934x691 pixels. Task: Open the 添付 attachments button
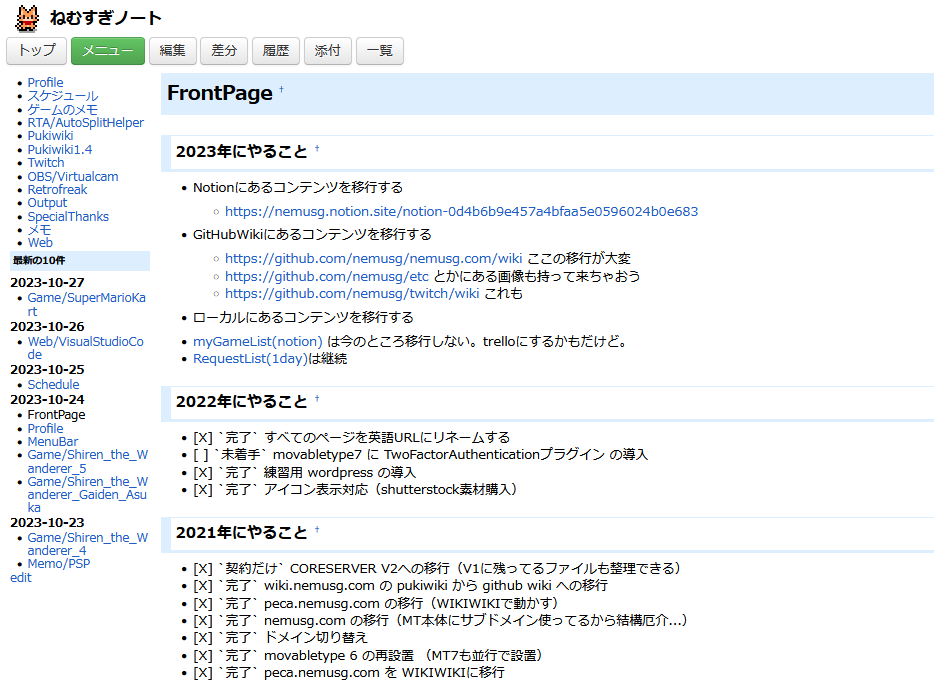328,51
